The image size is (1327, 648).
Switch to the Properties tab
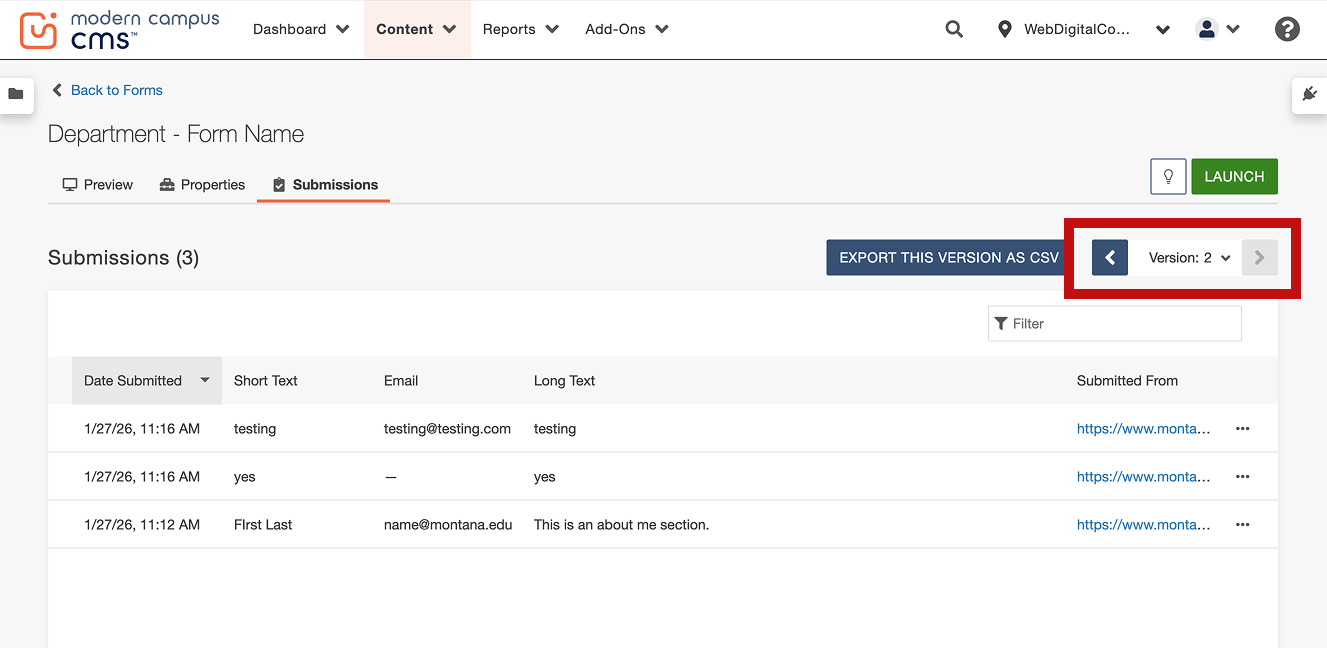pos(202,185)
